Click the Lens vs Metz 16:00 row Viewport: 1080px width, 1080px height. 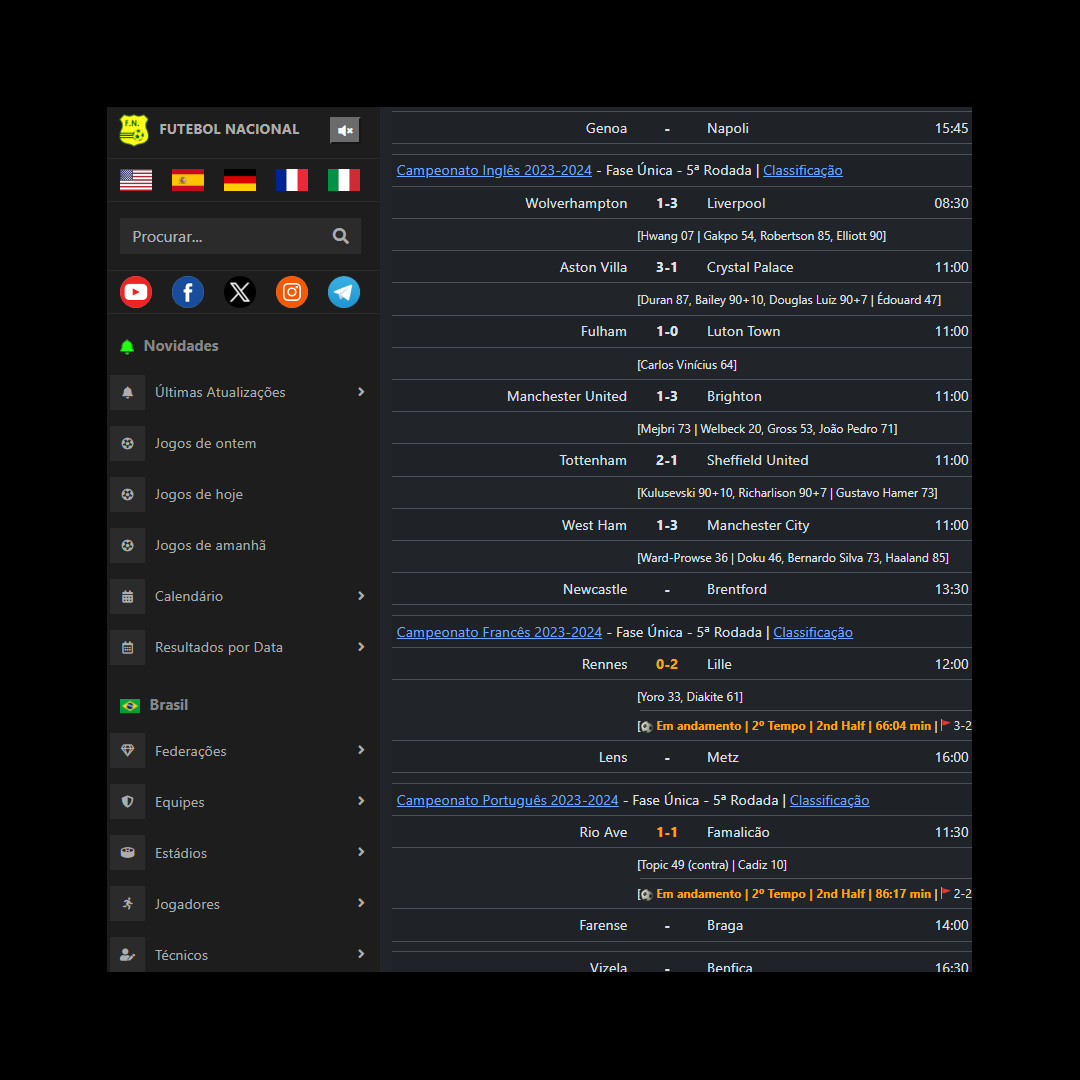tap(681, 757)
